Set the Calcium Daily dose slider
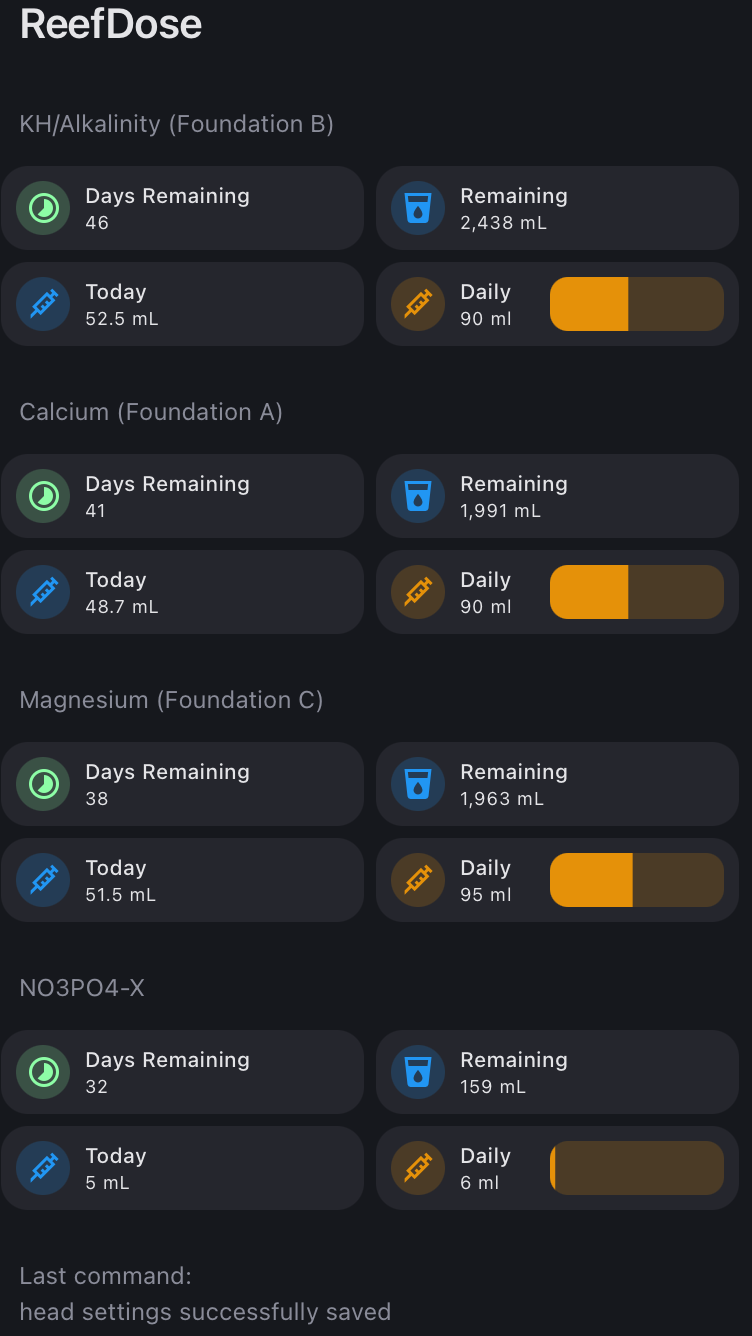 [x=637, y=592]
